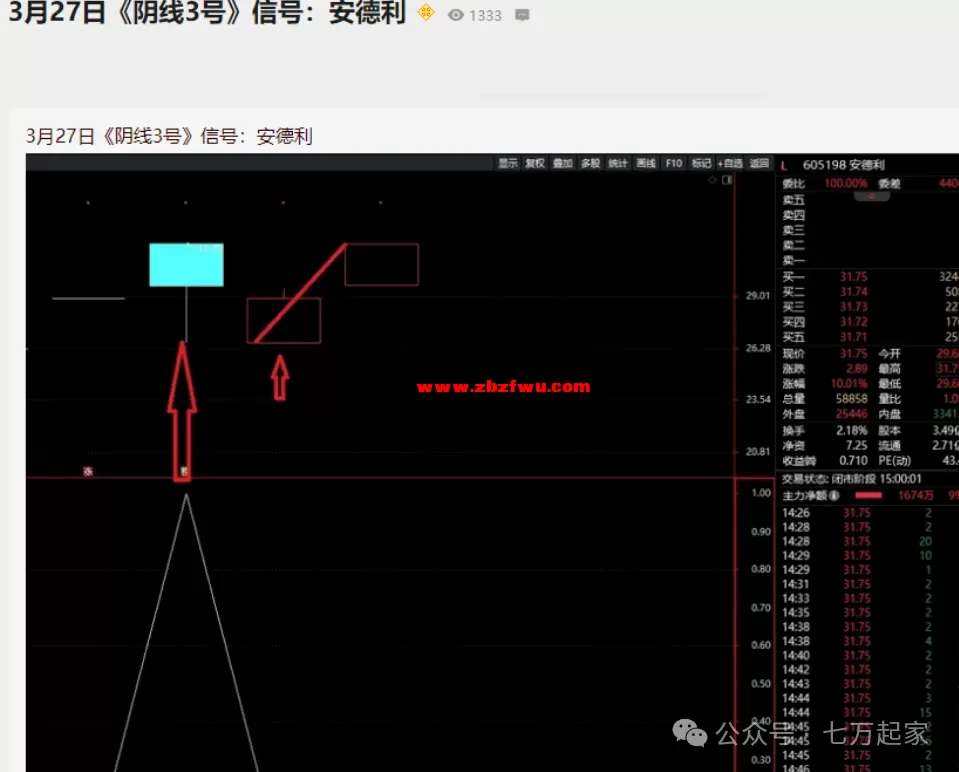Click the 26.28 price axis label
Screen dimensions: 959x772
pyautogui.click(x=758, y=348)
